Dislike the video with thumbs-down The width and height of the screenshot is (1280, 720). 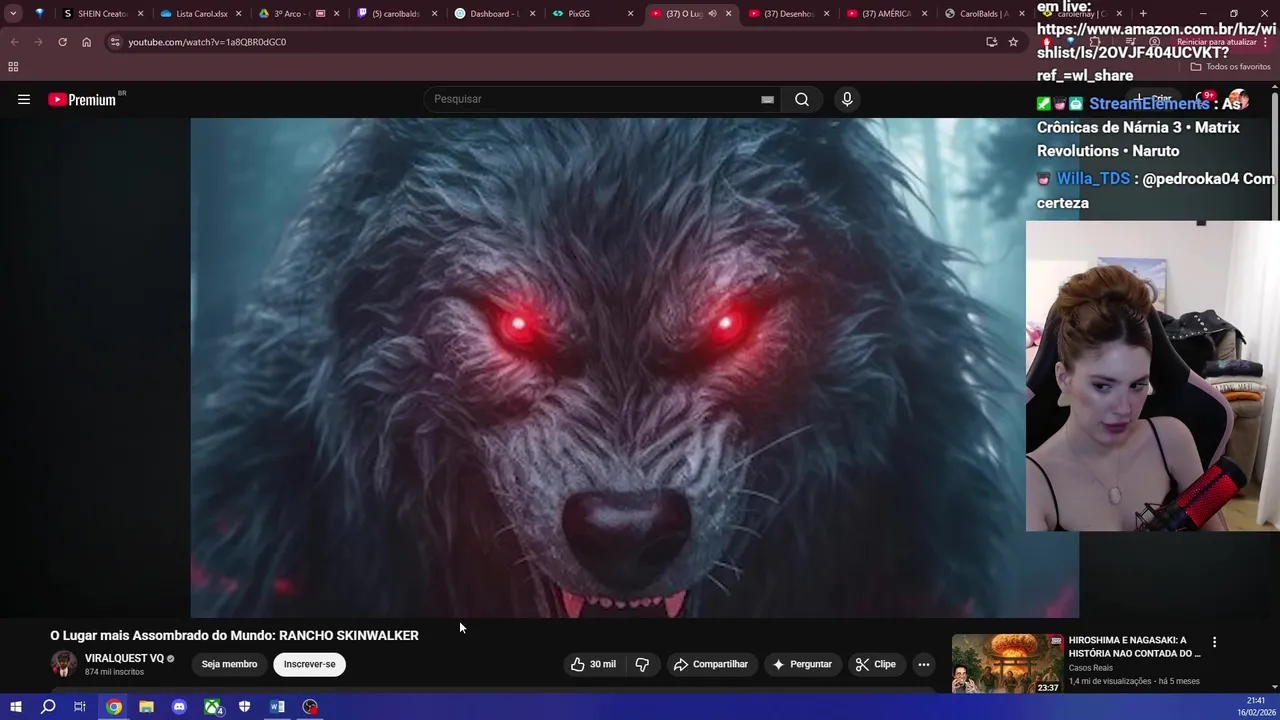pos(642,664)
